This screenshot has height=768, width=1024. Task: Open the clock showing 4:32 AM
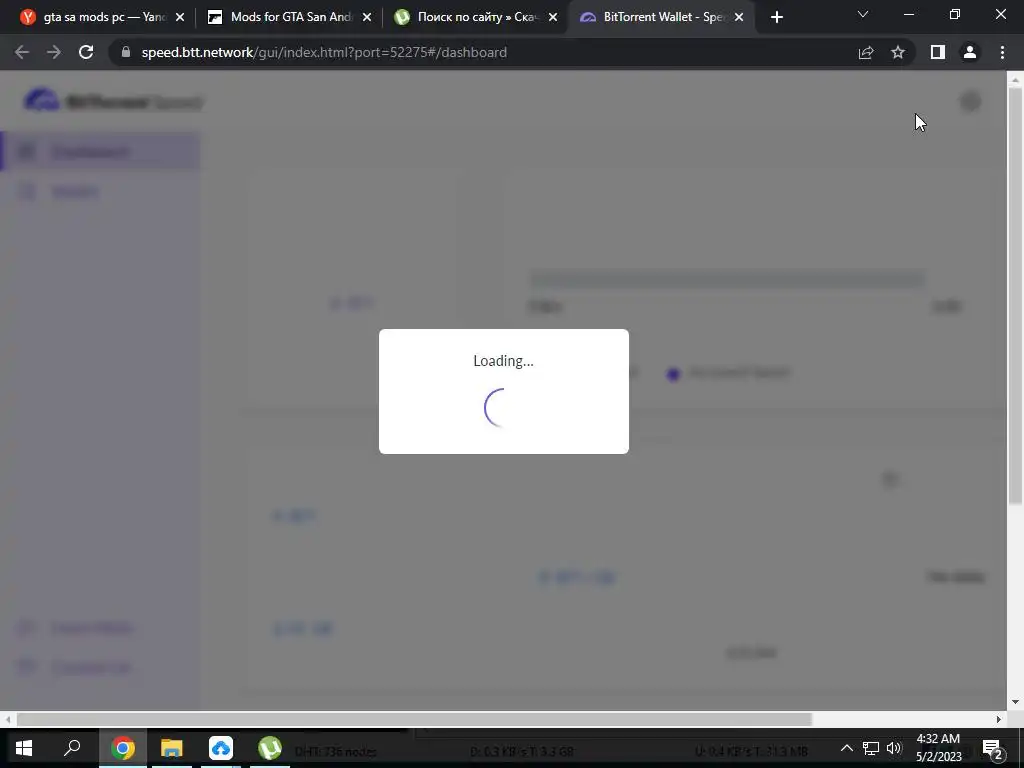[938, 748]
